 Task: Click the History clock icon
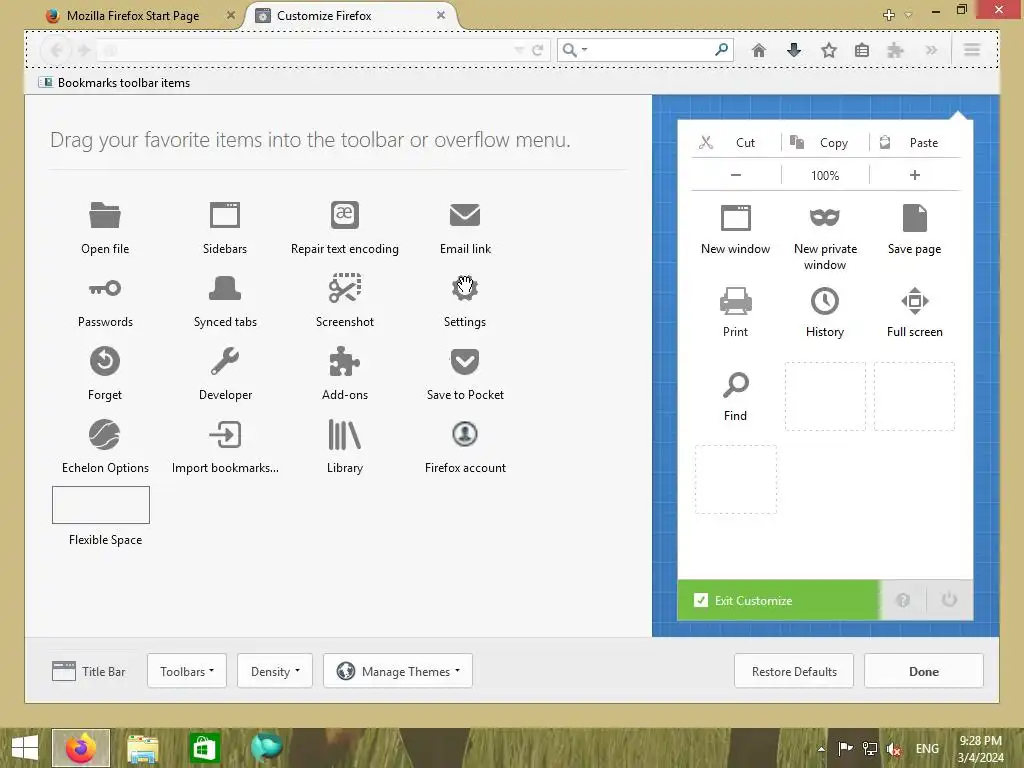825,301
